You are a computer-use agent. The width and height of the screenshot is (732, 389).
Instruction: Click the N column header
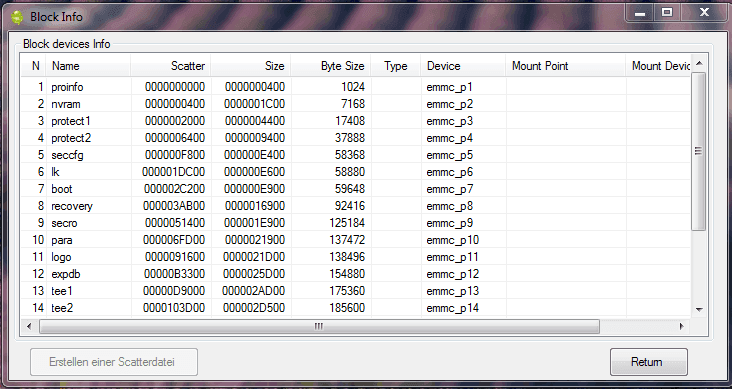(34, 66)
